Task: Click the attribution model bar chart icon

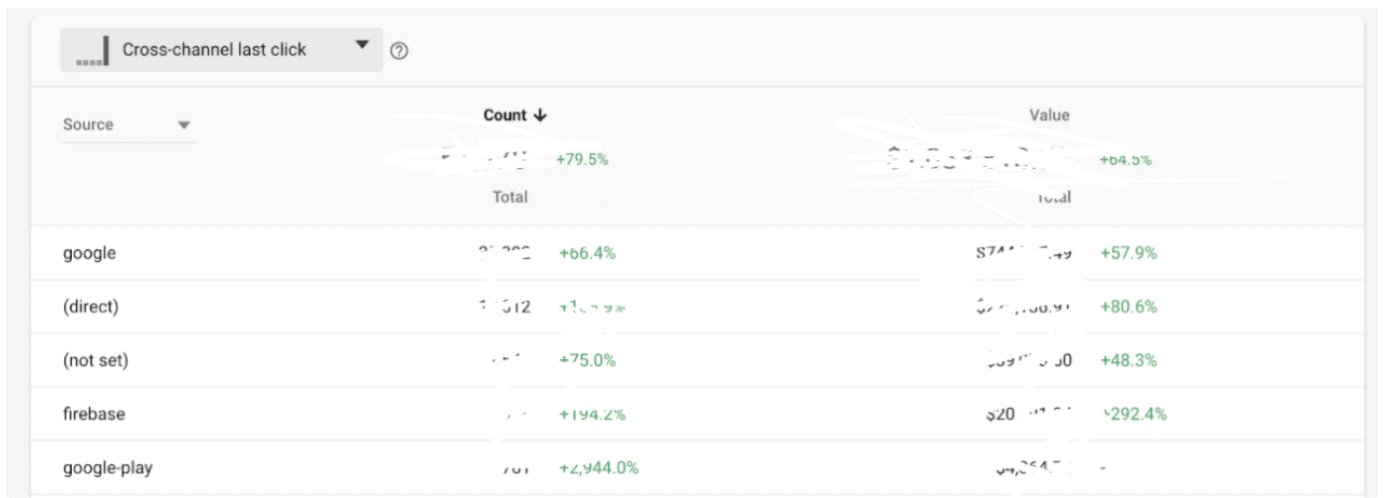Action: (x=93, y=52)
